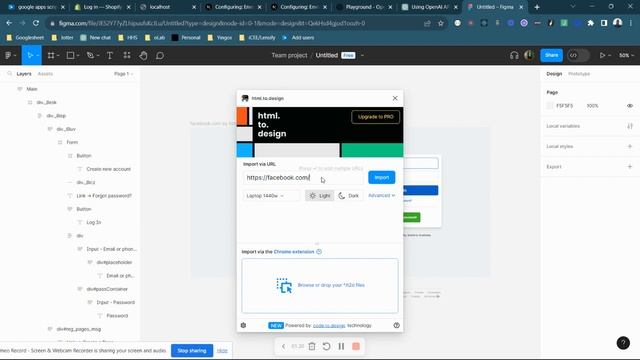
Task: Open the code.to.design link
Action: (x=329, y=325)
